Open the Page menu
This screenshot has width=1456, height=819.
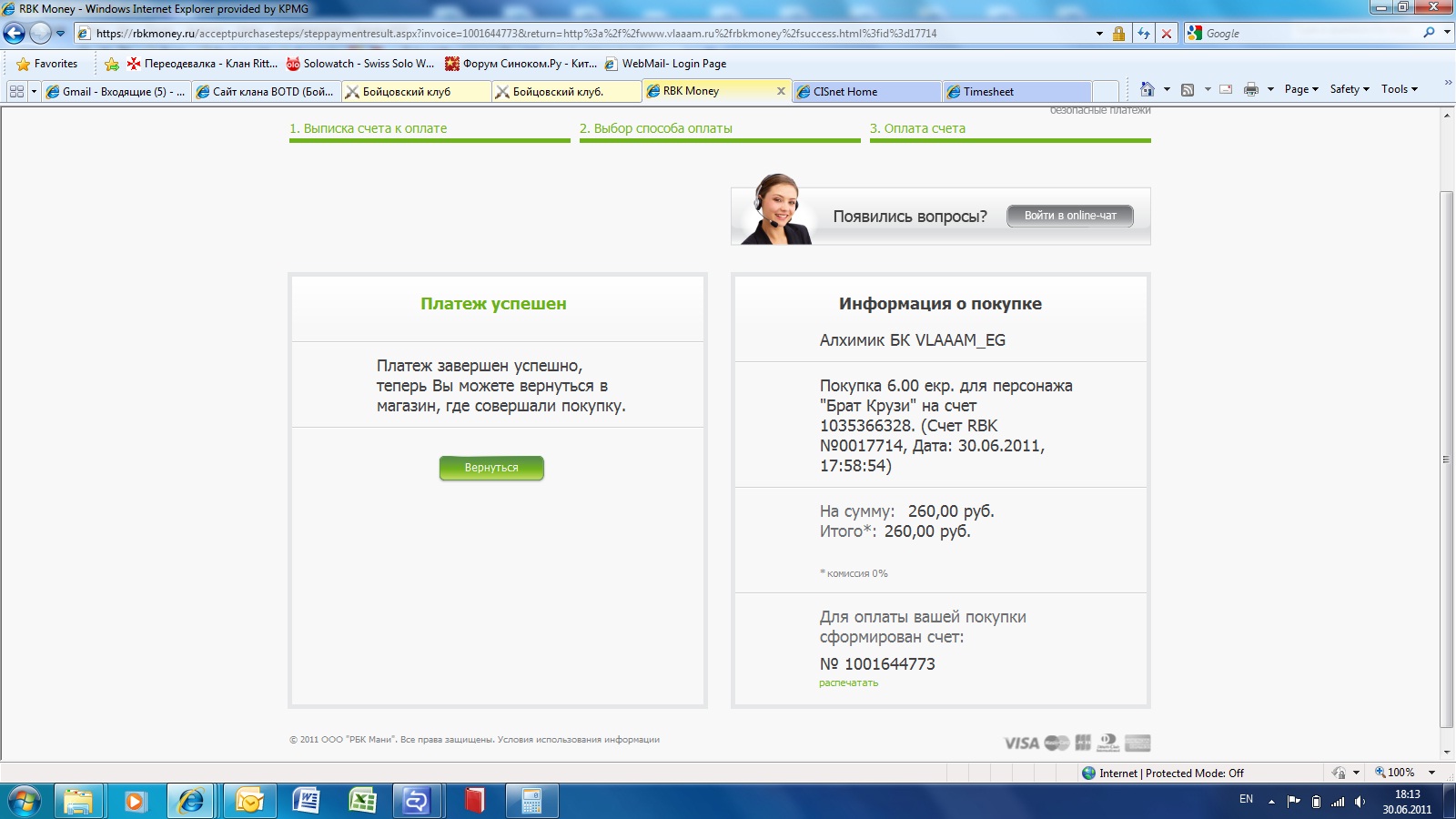1301,89
